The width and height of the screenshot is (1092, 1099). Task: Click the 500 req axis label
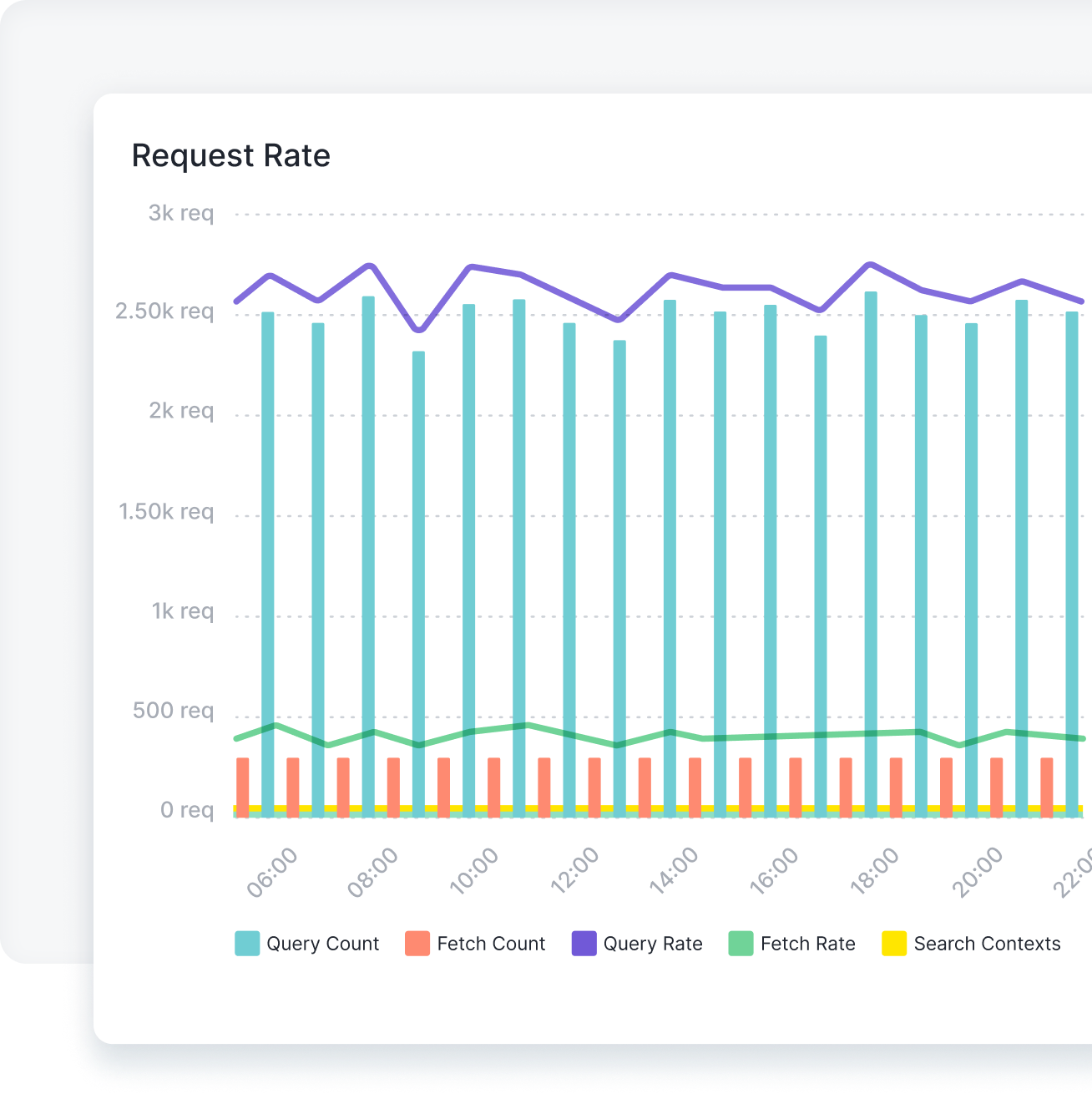(x=174, y=712)
